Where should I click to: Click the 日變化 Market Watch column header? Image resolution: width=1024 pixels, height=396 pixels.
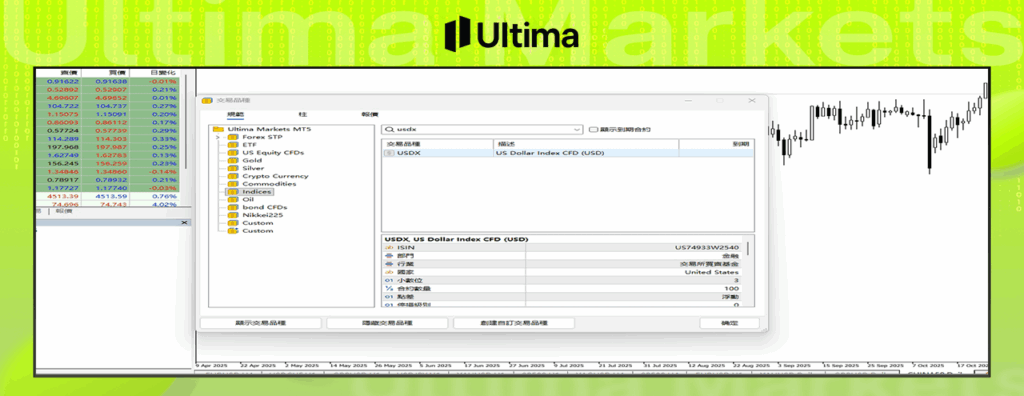[154, 73]
